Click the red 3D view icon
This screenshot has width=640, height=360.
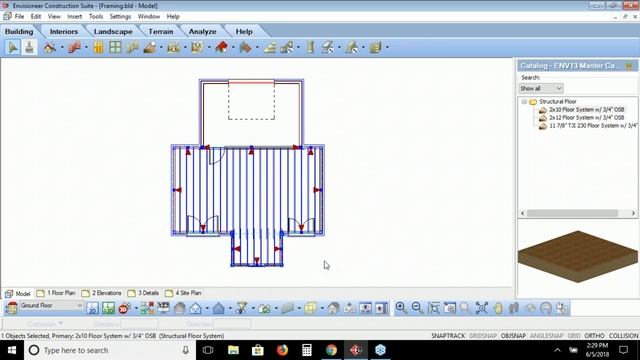124,308
